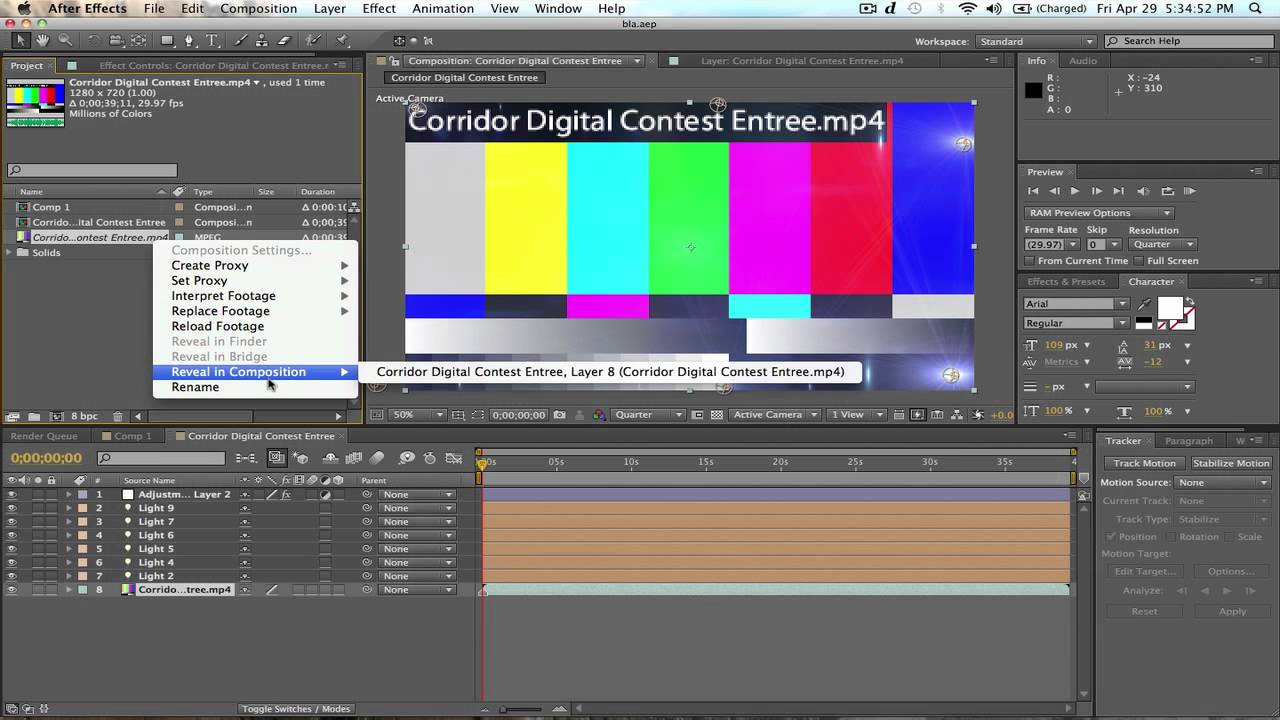This screenshot has height=720, width=1280.
Task: Enable Full Screen checkbox in Preview
Action: point(1139,261)
